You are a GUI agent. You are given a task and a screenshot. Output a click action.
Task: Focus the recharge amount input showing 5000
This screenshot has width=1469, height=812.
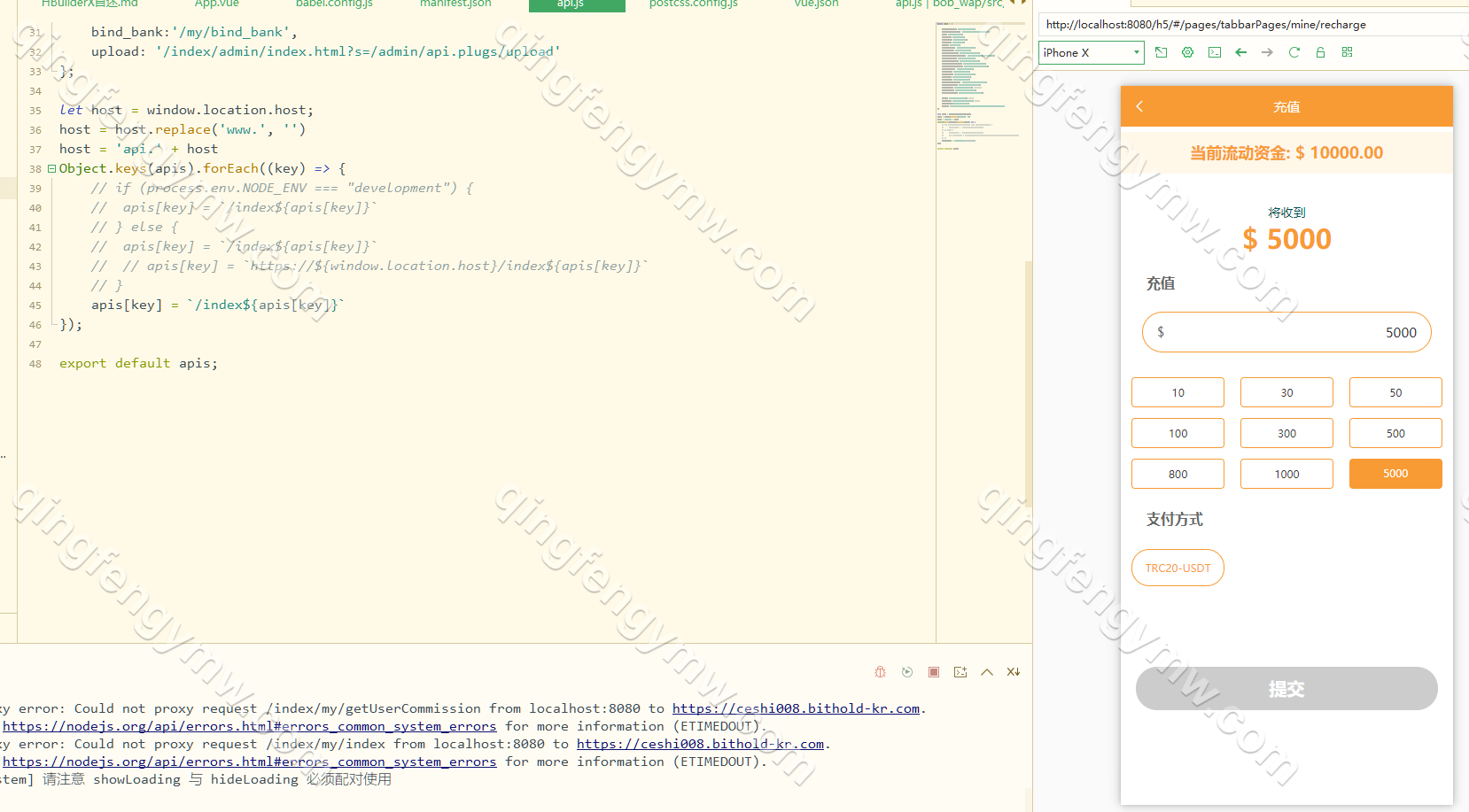point(1286,332)
